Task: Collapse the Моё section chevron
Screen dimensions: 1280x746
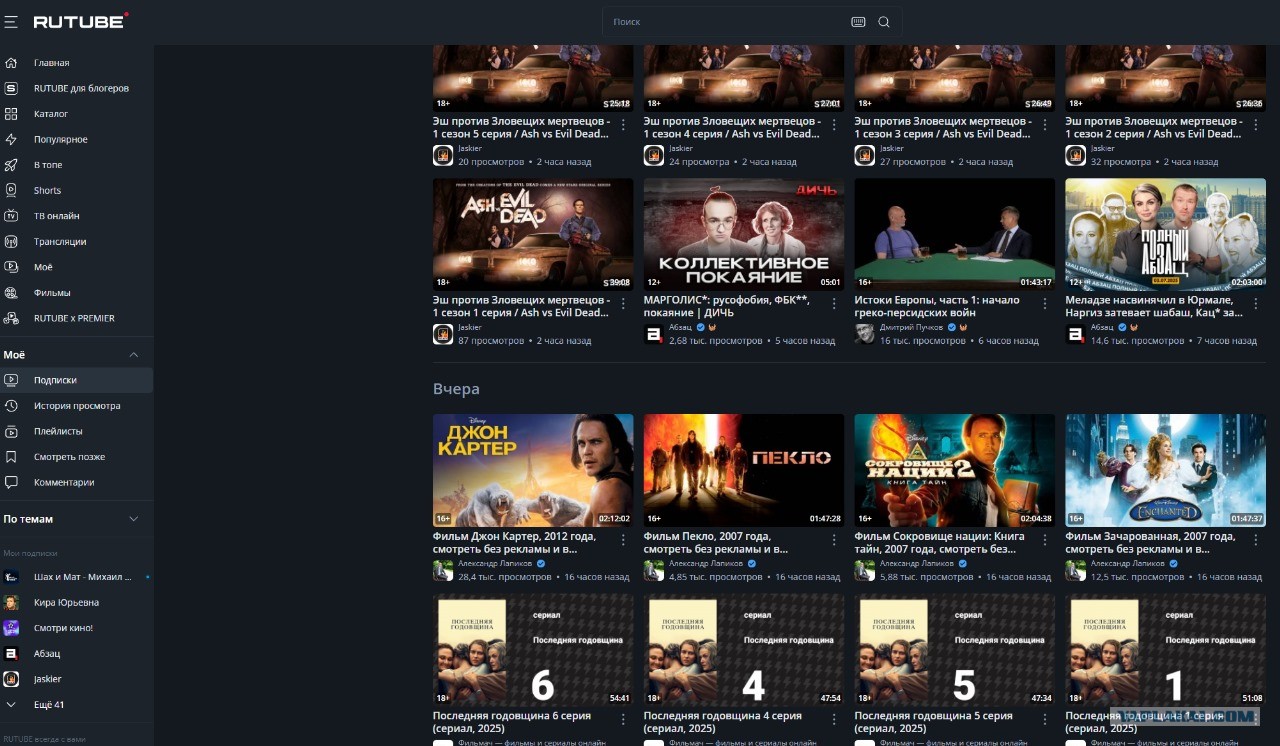Action: point(134,355)
